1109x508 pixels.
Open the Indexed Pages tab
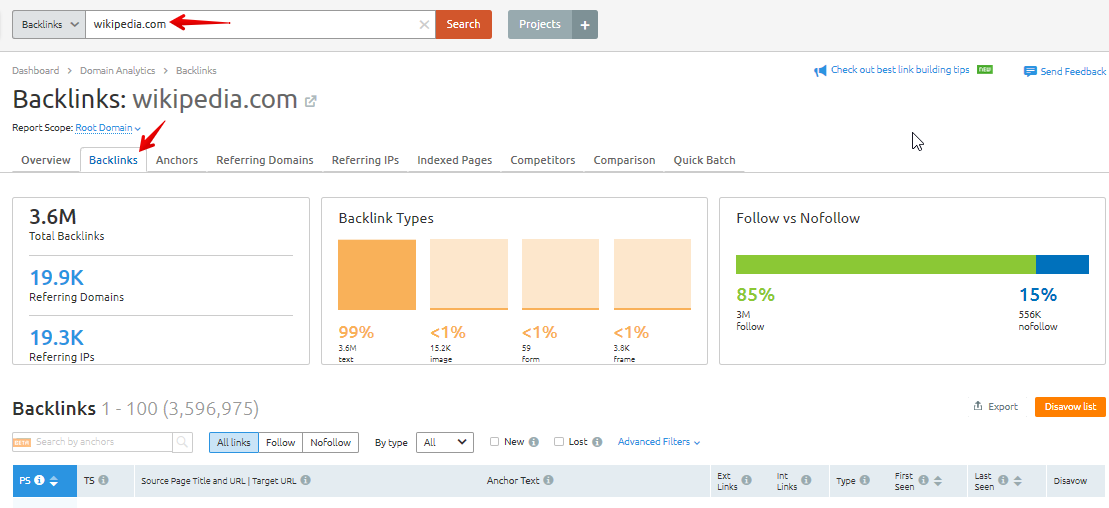[x=455, y=160]
